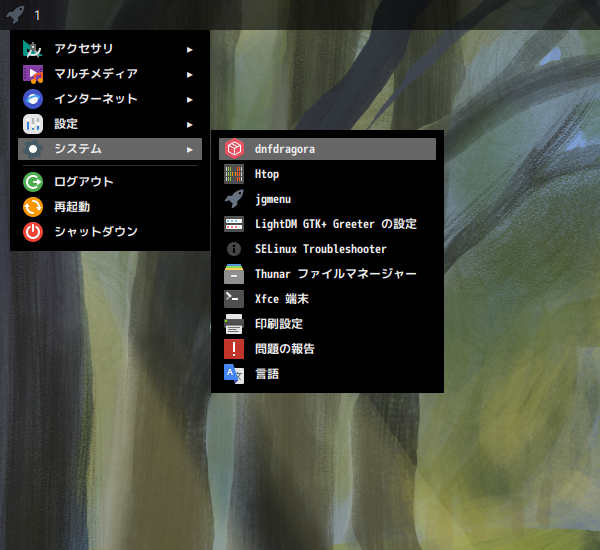Click the green ログアウト icon
The width and height of the screenshot is (600, 550).
tap(33, 182)
